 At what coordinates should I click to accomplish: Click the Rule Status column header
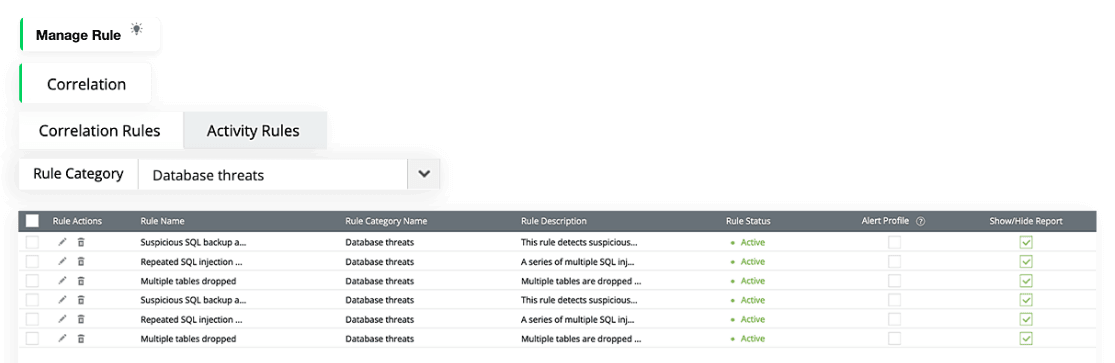(x=748, y=221)
